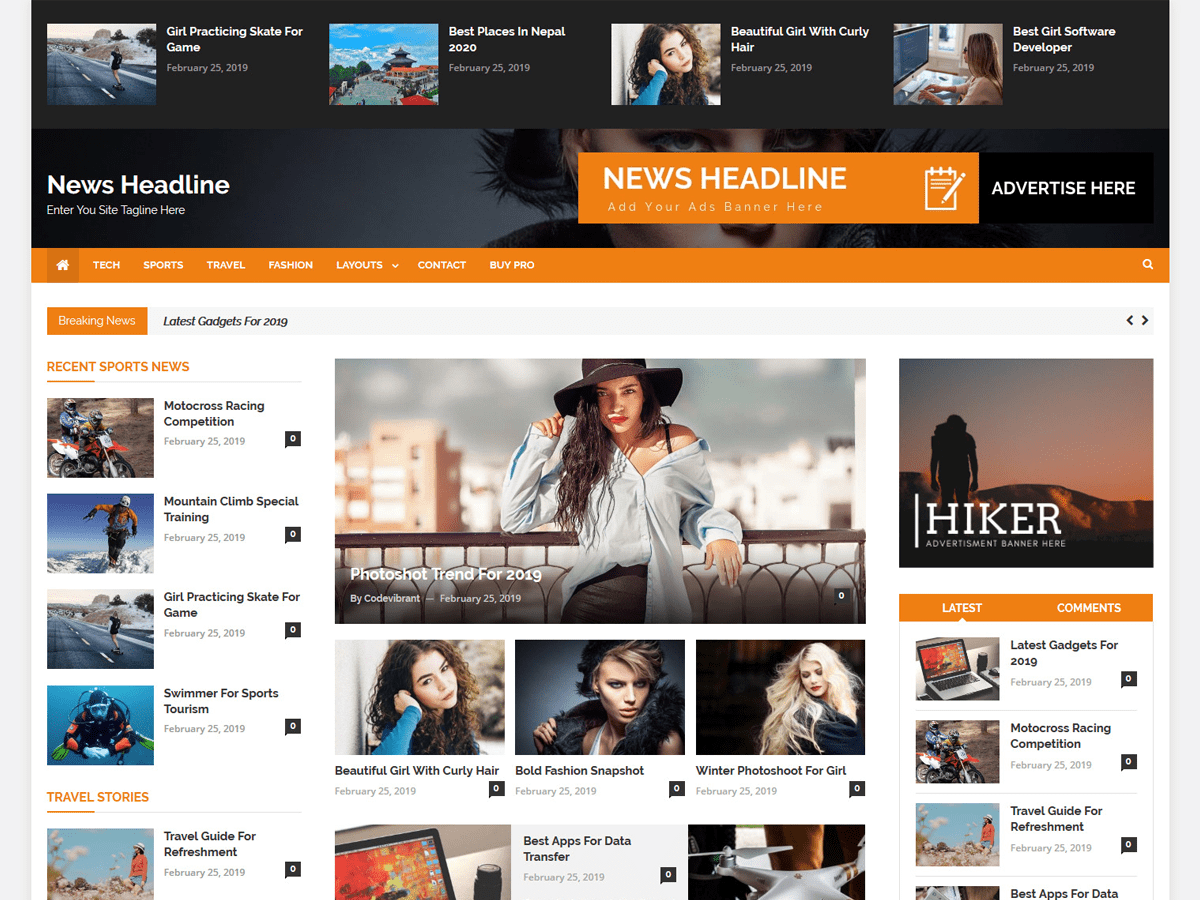Open the FASHION section from the navigation
Image resolution: width=1200 pixels, height=900 pixels.
click(290, 264)
